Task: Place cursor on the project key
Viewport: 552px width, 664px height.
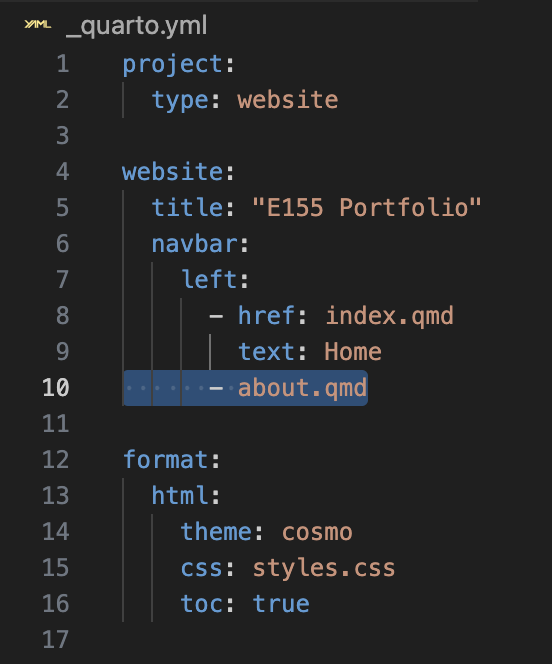Action: (173, 65)
